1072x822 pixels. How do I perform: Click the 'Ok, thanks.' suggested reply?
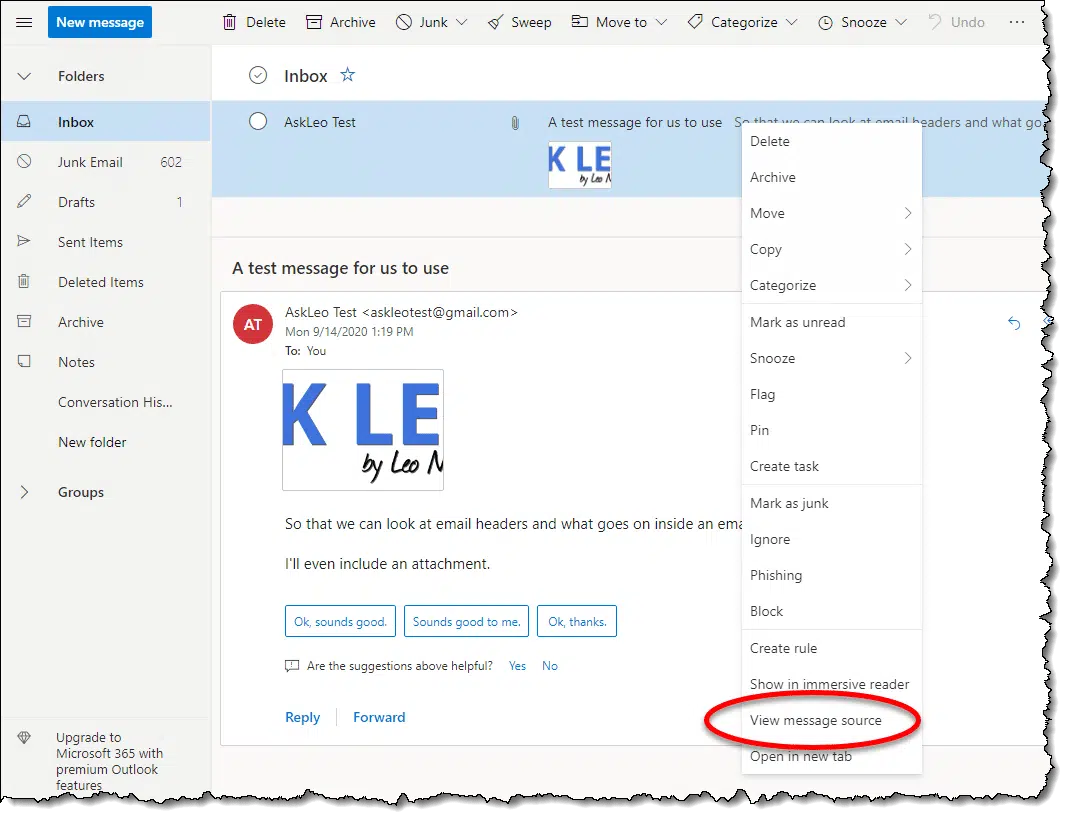point(577,622)
